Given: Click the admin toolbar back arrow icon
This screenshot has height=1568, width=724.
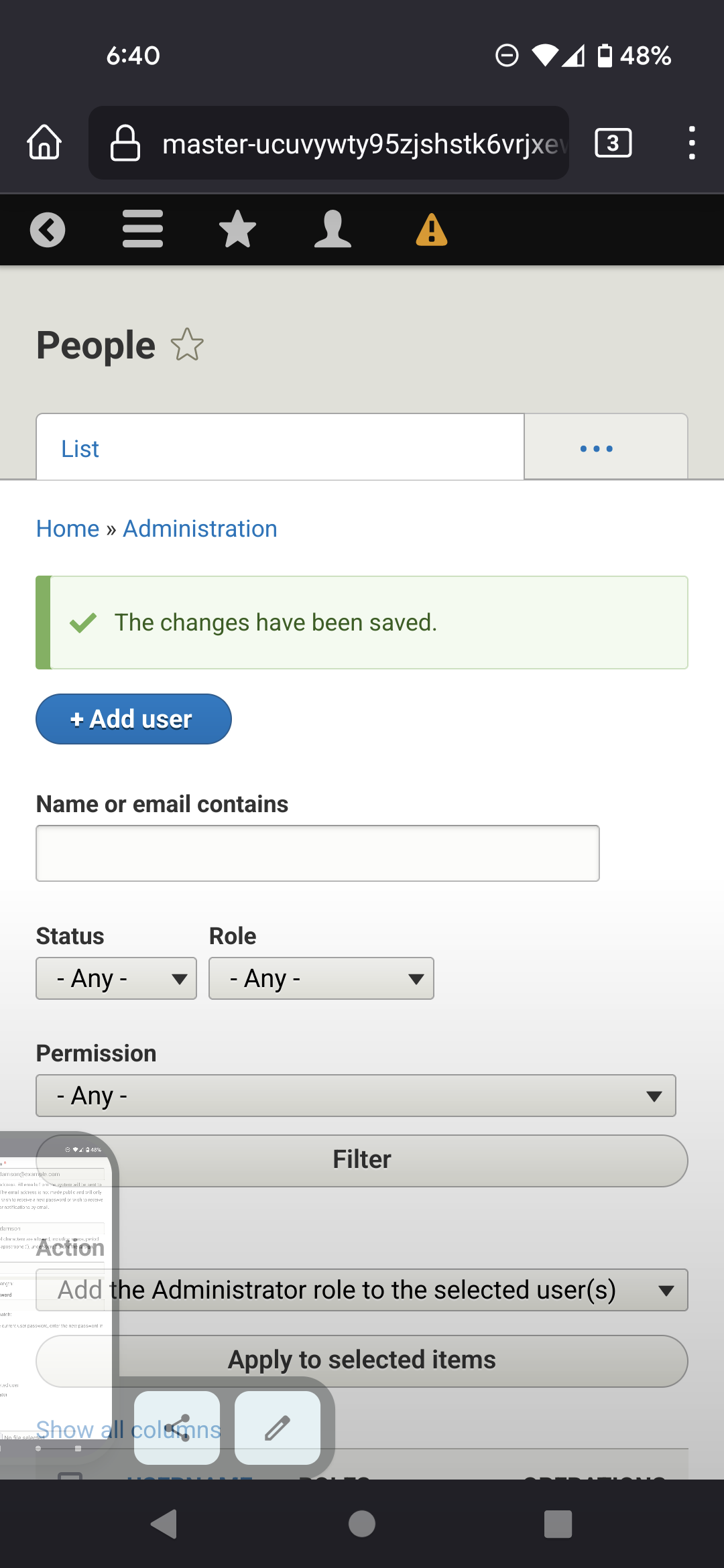Looking at the screenshot, I should point(48,230).
